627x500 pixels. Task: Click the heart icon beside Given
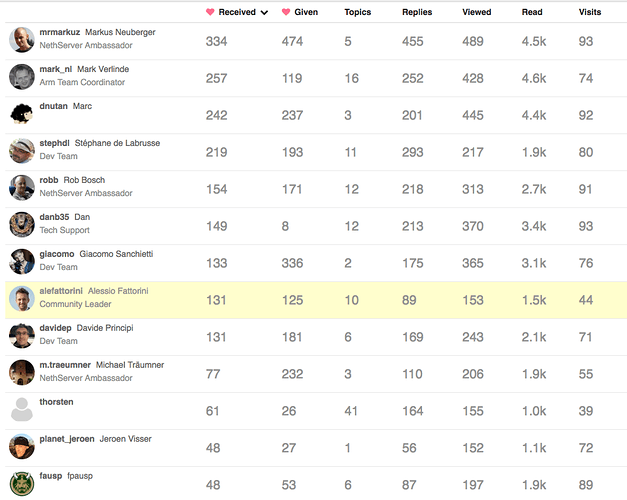click(286, 12)
